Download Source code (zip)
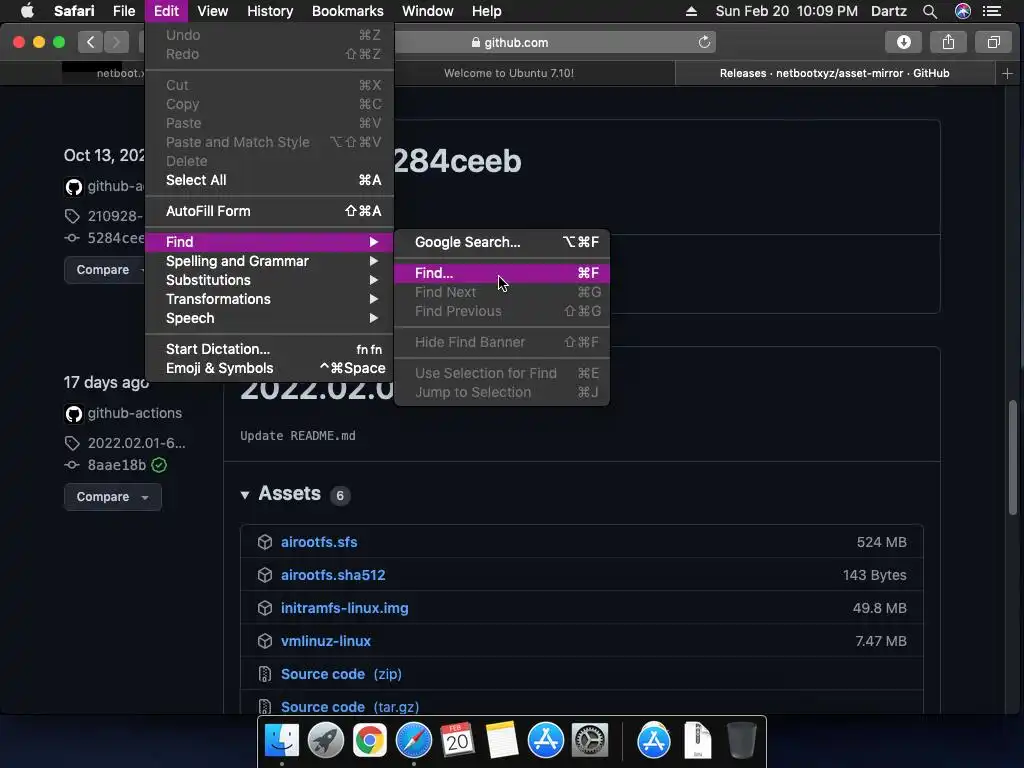This screenshot has width=1024, height=768. coord(341,674)
